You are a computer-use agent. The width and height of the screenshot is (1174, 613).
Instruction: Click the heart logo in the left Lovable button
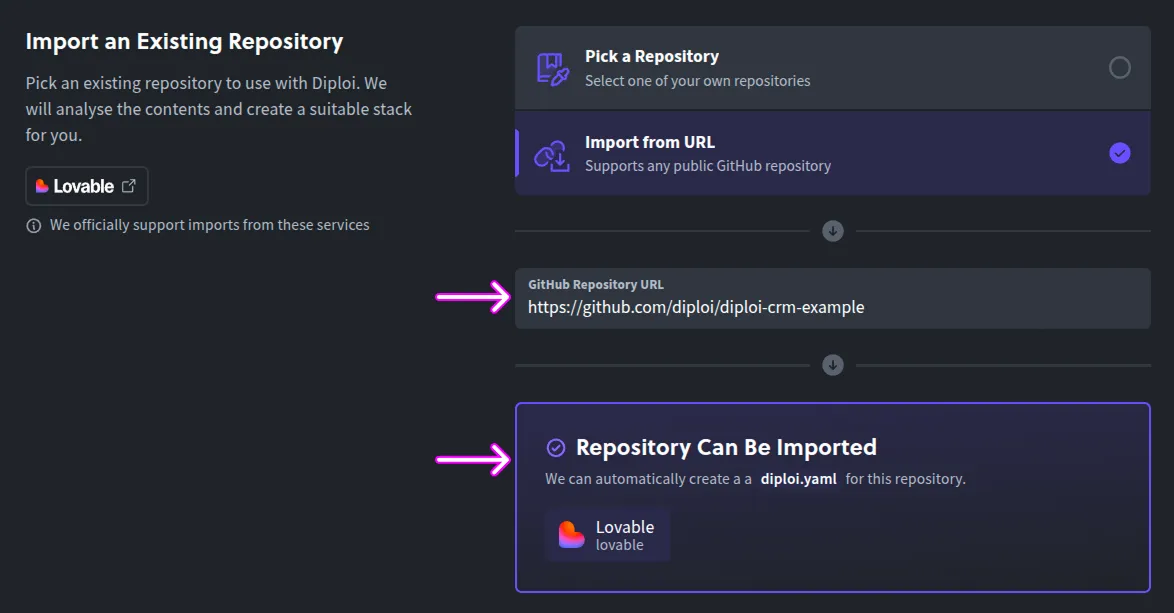coord(42,186)
